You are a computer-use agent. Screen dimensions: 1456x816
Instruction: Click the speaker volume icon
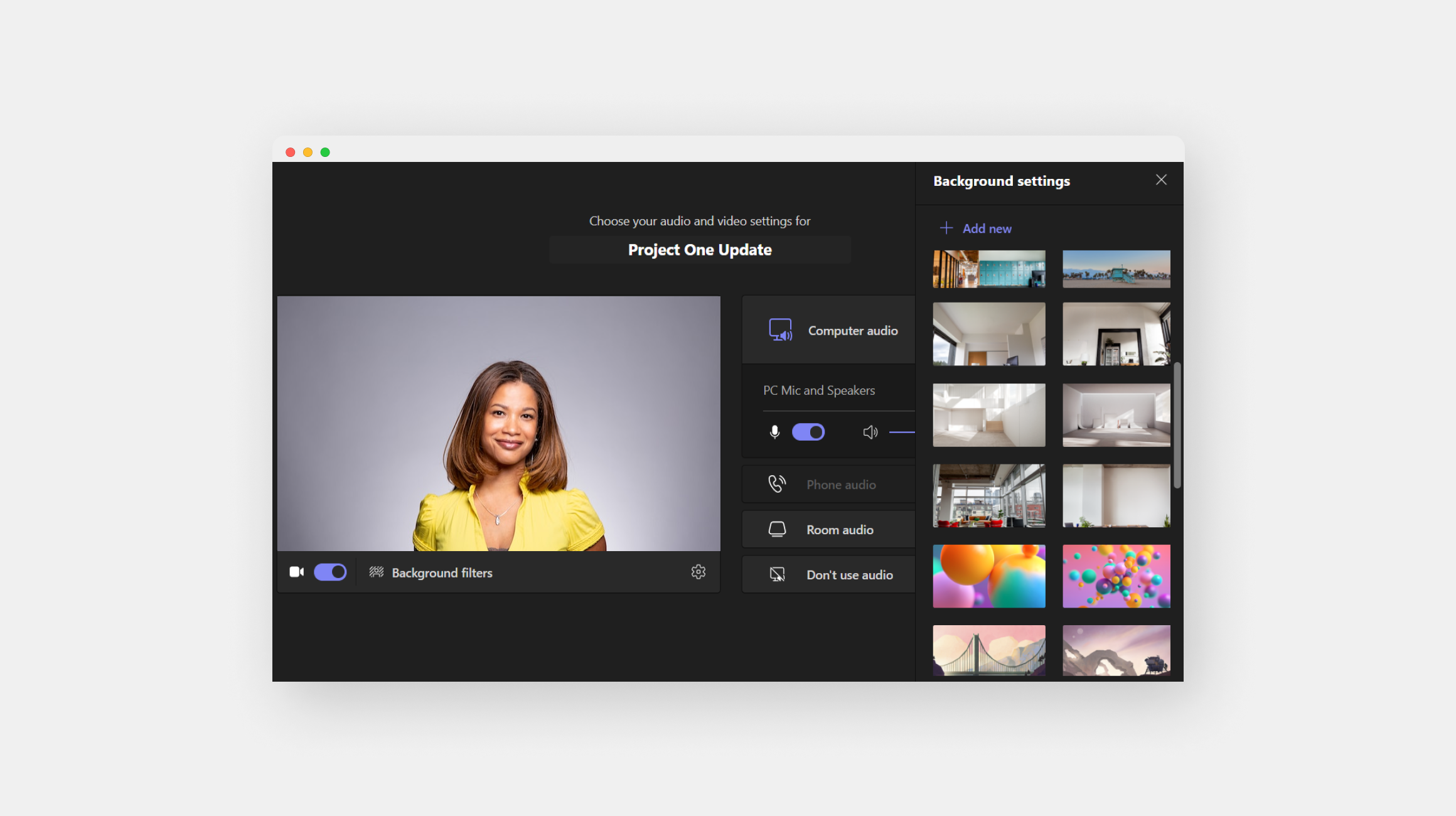[x=870, y=432]
